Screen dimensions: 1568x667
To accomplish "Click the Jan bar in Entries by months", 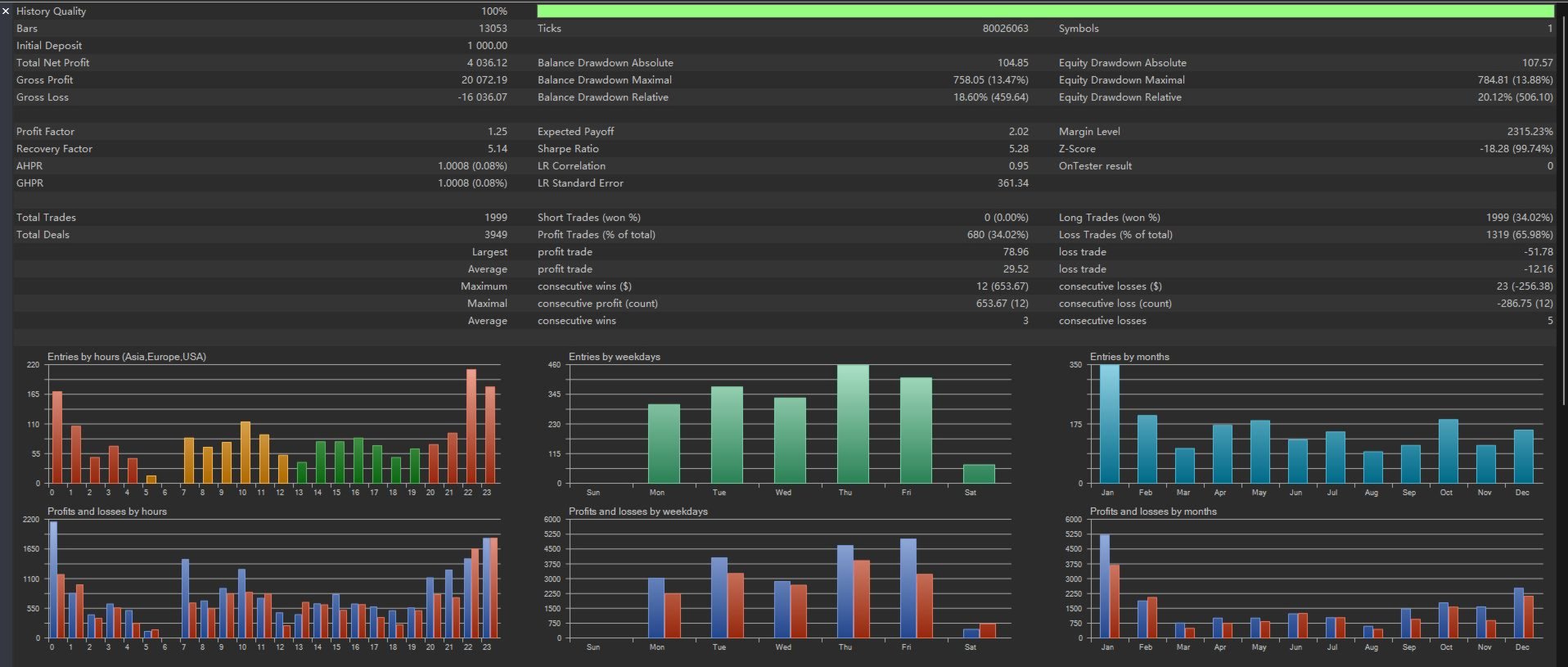I will coord(1110,424).
